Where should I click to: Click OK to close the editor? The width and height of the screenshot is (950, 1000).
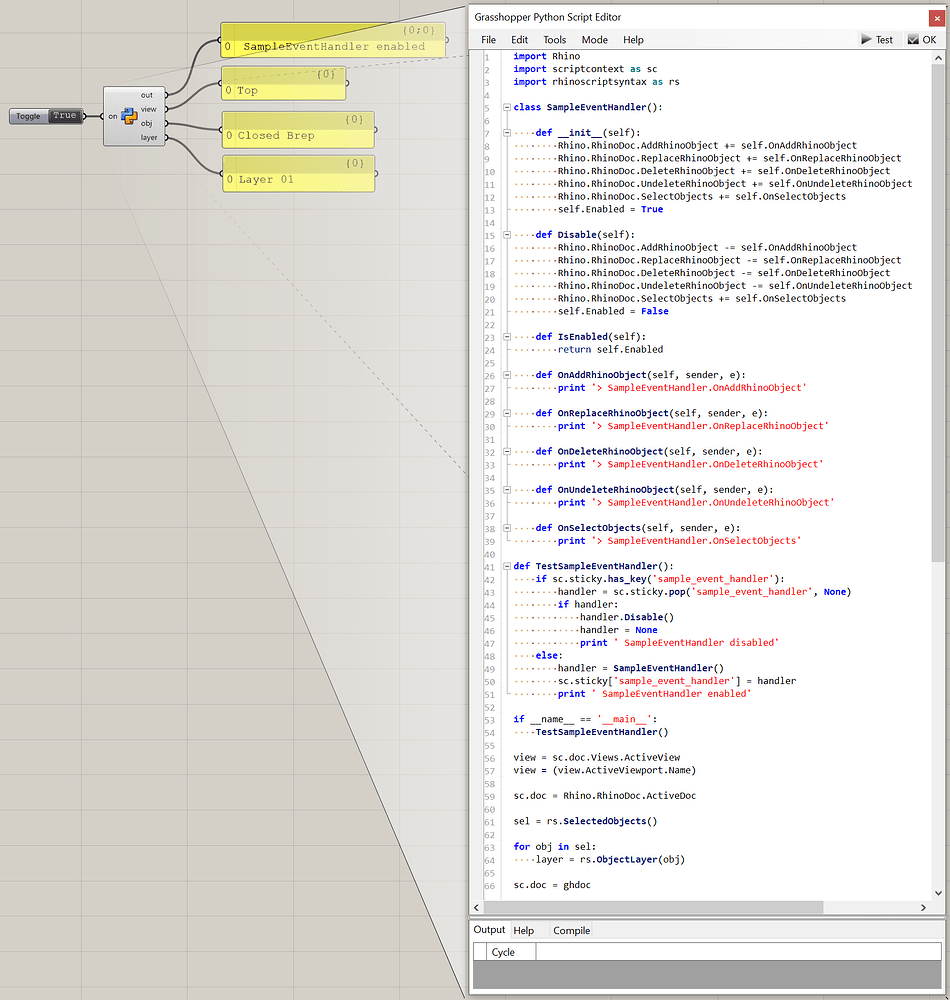point(929,39)
